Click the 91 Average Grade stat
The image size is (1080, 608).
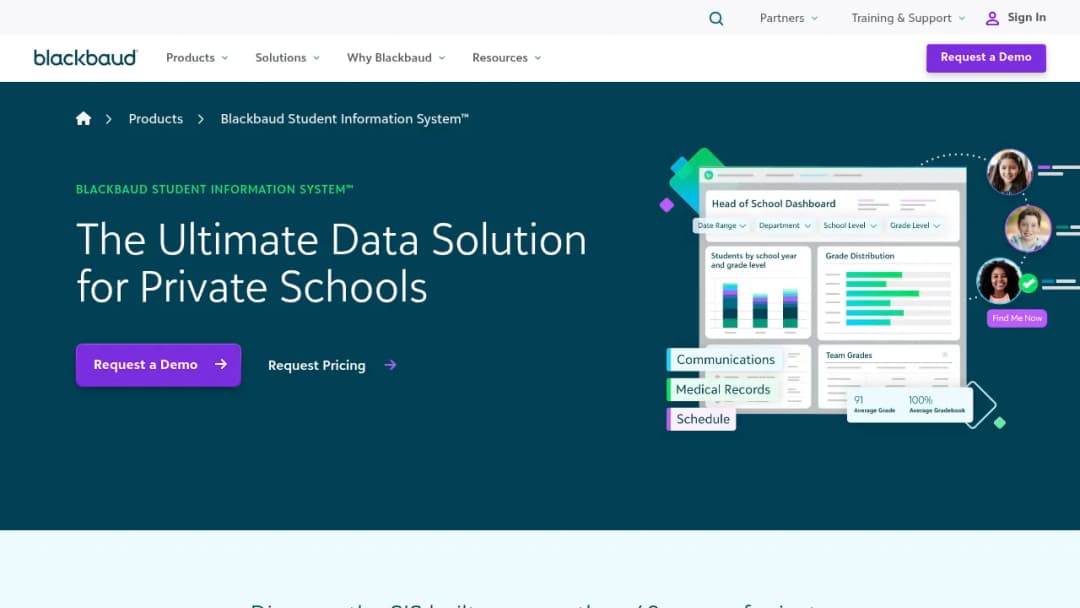(874, 404)
